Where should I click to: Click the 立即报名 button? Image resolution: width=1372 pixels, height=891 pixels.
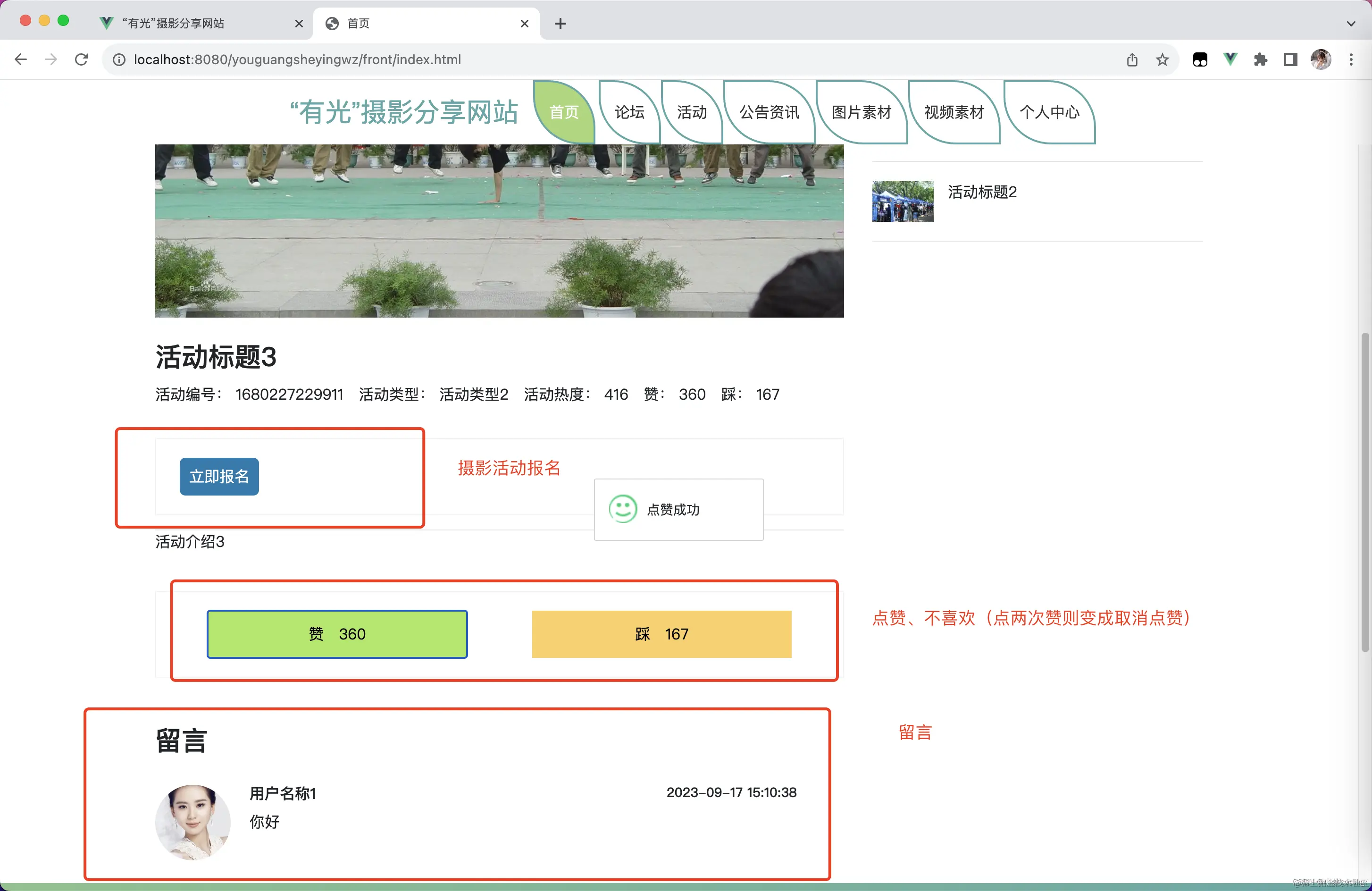coord(219,476)
